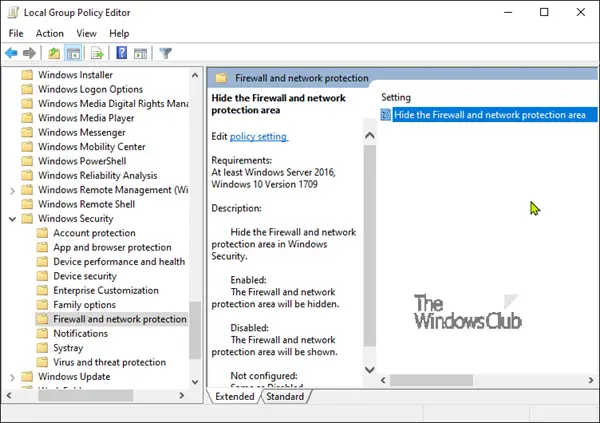Click the policy setting icon in the Setting list
The width and height of the screenshot is (600, 423).
tap(386, 114)
